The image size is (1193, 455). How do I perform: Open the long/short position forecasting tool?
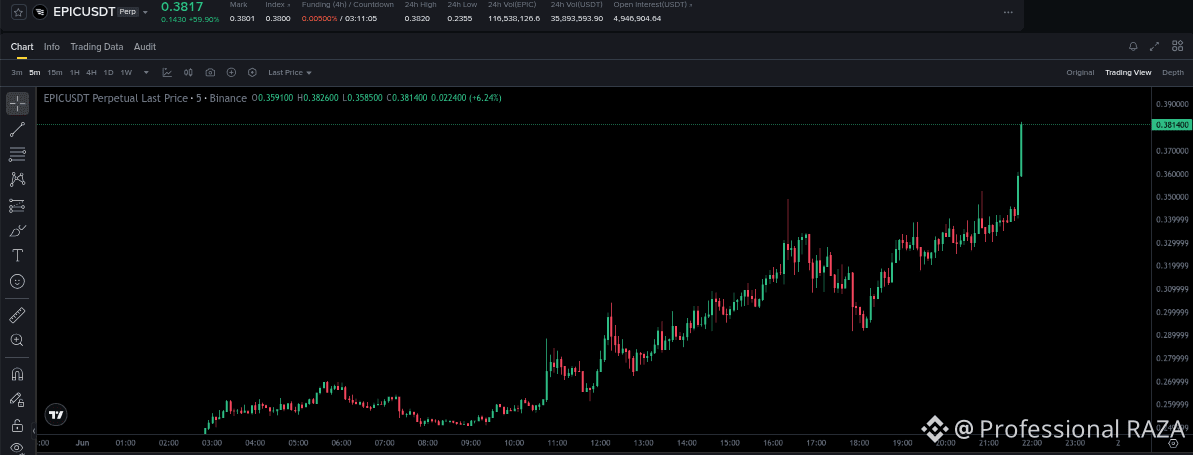pyautogui.click(x=17, y=205)
